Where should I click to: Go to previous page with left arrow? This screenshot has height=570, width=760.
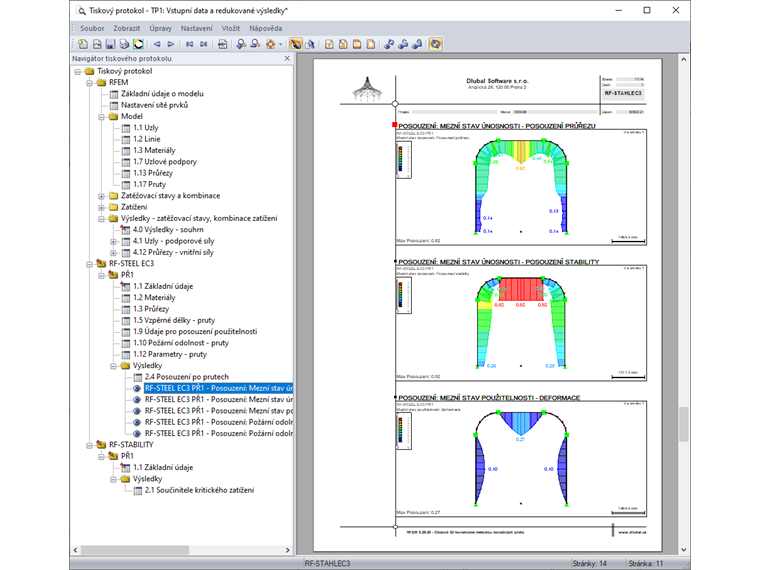[157, 44]
